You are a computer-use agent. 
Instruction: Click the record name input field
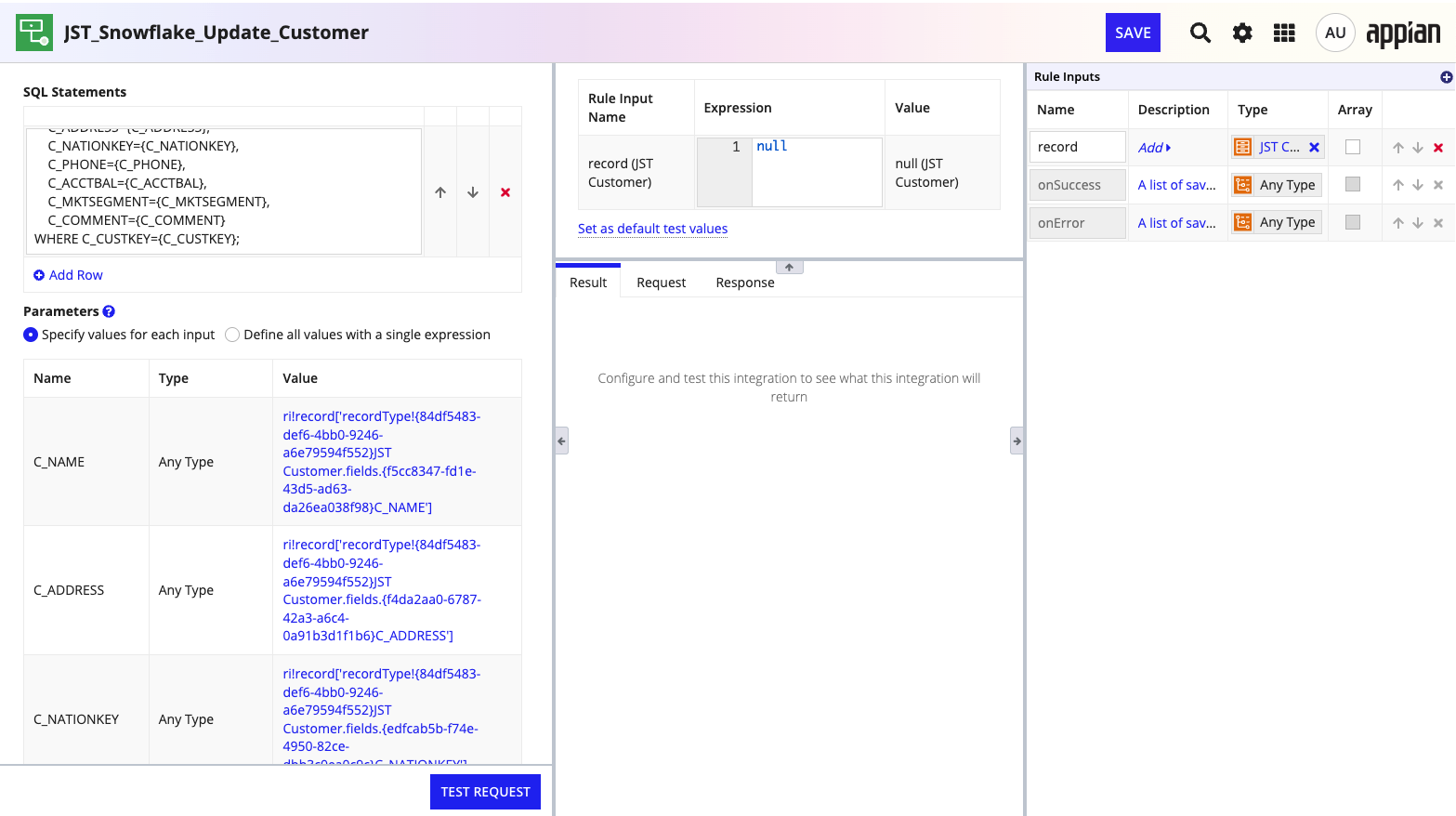[1078, 147]
